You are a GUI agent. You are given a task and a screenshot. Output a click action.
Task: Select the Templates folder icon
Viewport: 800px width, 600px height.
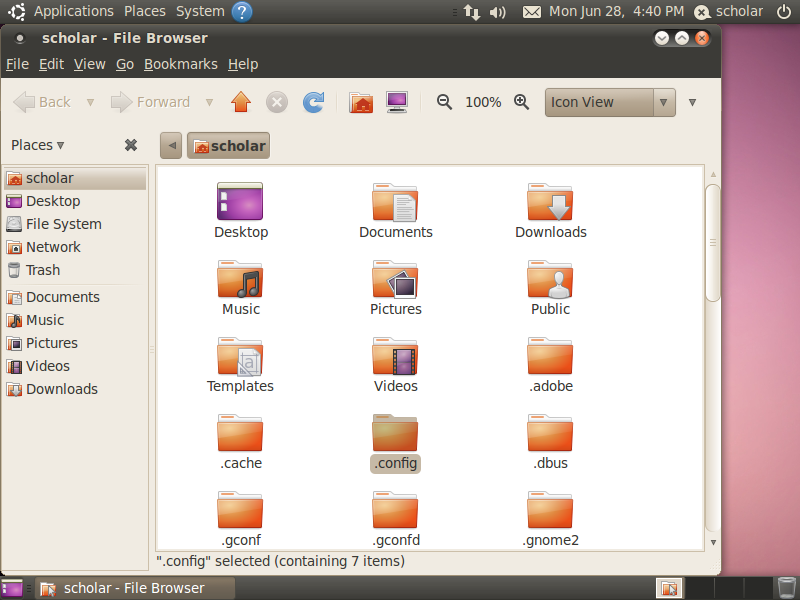click(x=240, y=365)
